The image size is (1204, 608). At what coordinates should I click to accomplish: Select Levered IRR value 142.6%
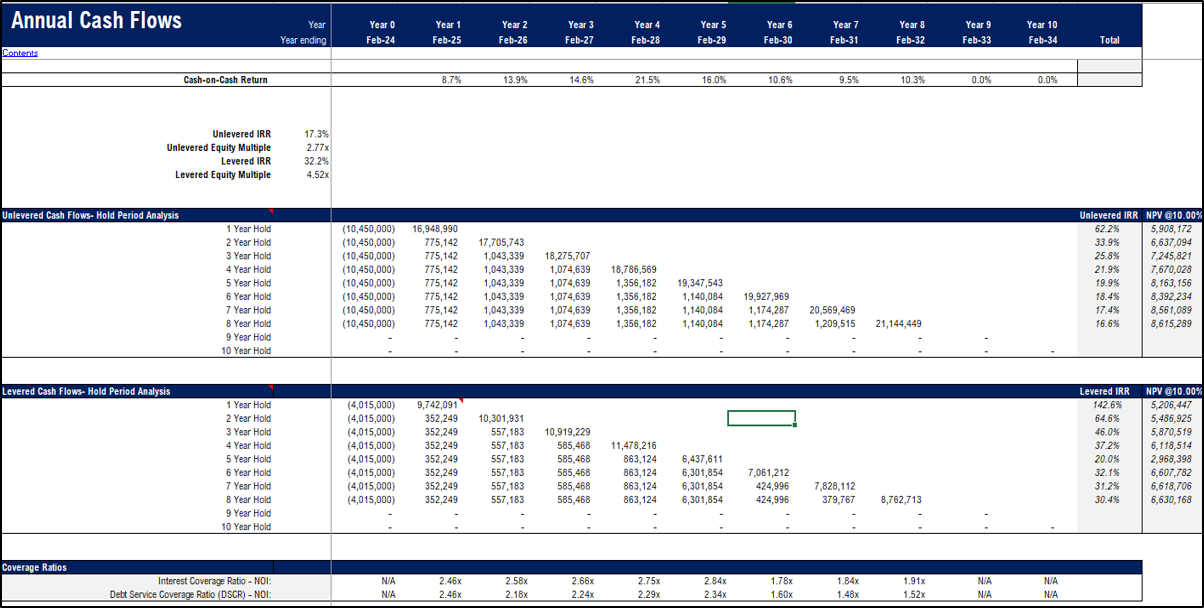pos(1108,405)
